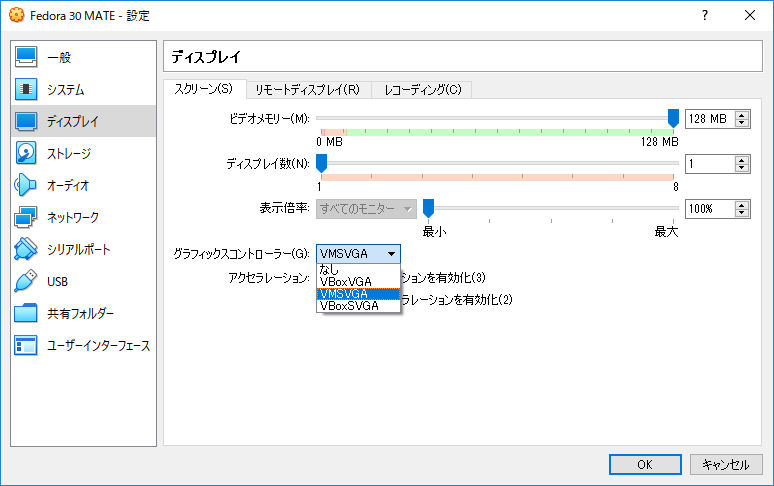Click the キャンセル button

[x=726, y=464]
